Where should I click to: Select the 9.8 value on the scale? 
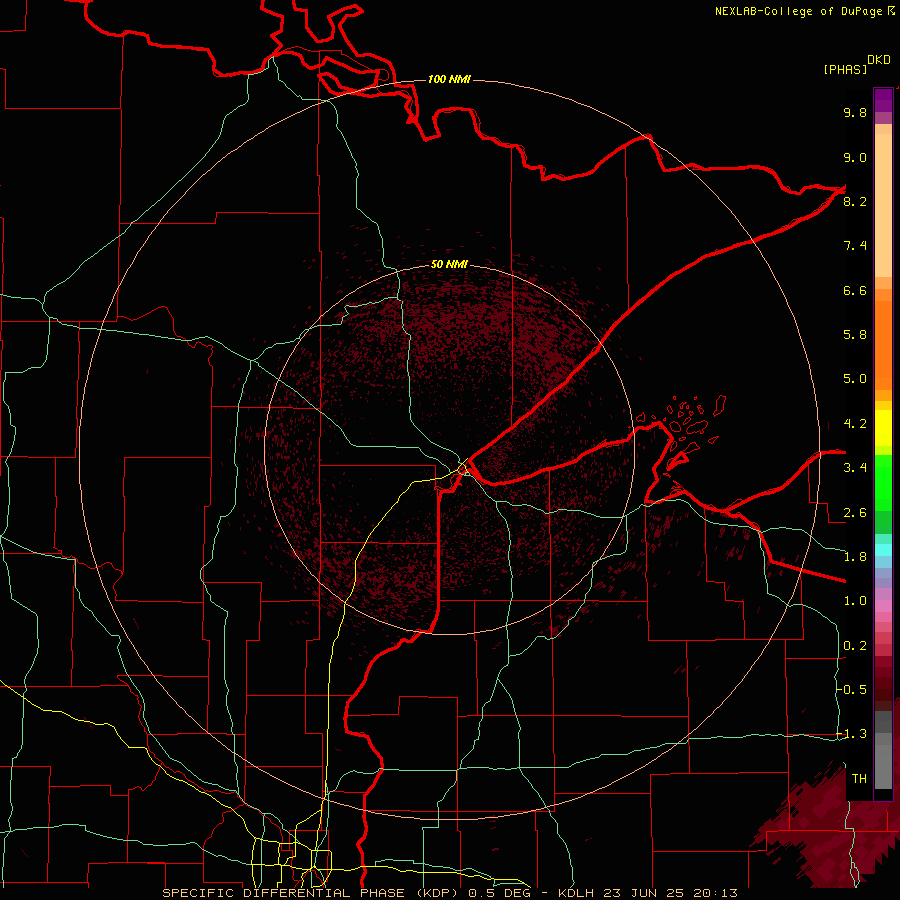click(855, 112)
